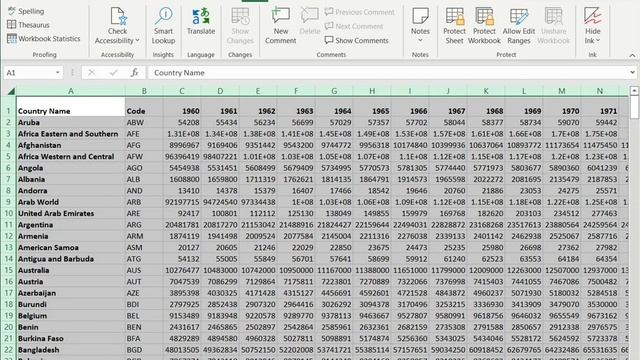Expand Check Accessibility dropdown arrow
This screenshot has height=360, width=640.
point(137,40)
